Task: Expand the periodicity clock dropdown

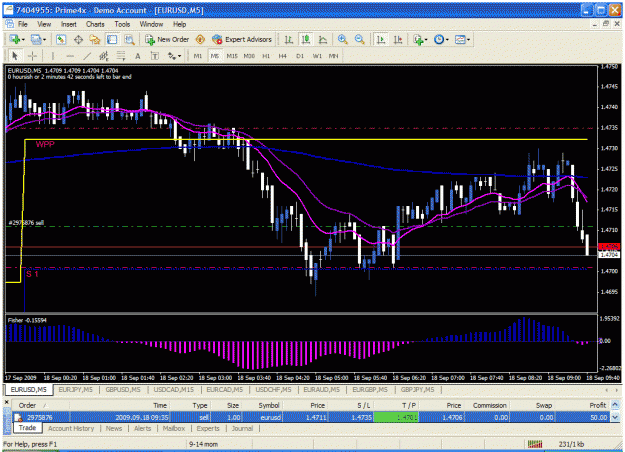Action: (x=447, y=39)
